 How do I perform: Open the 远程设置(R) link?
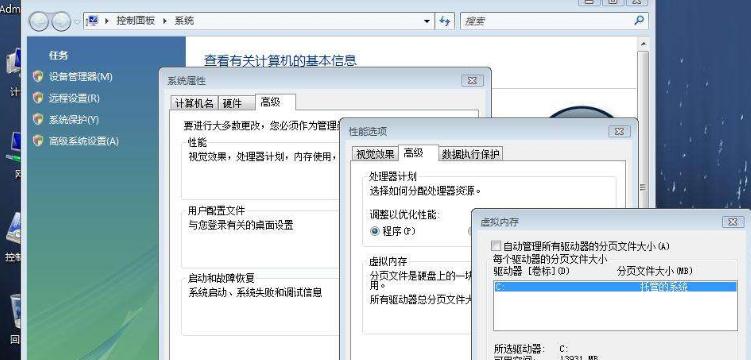[74, 98]
